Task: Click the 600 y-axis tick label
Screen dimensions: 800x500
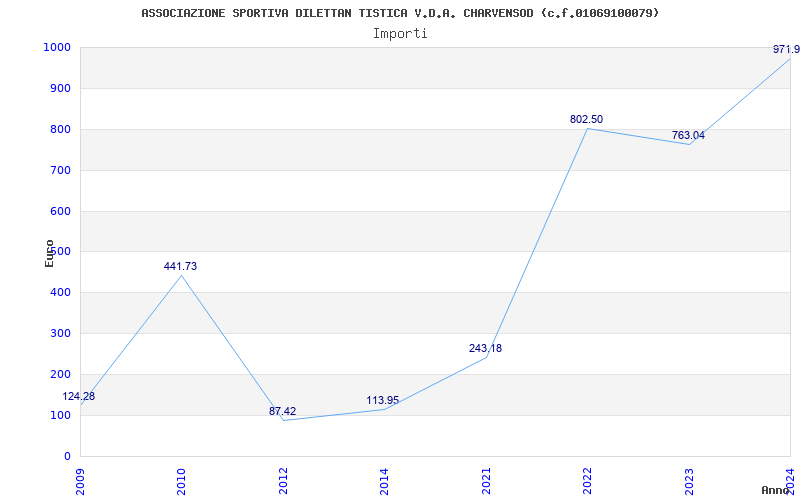Action: (x=59, y=211)
